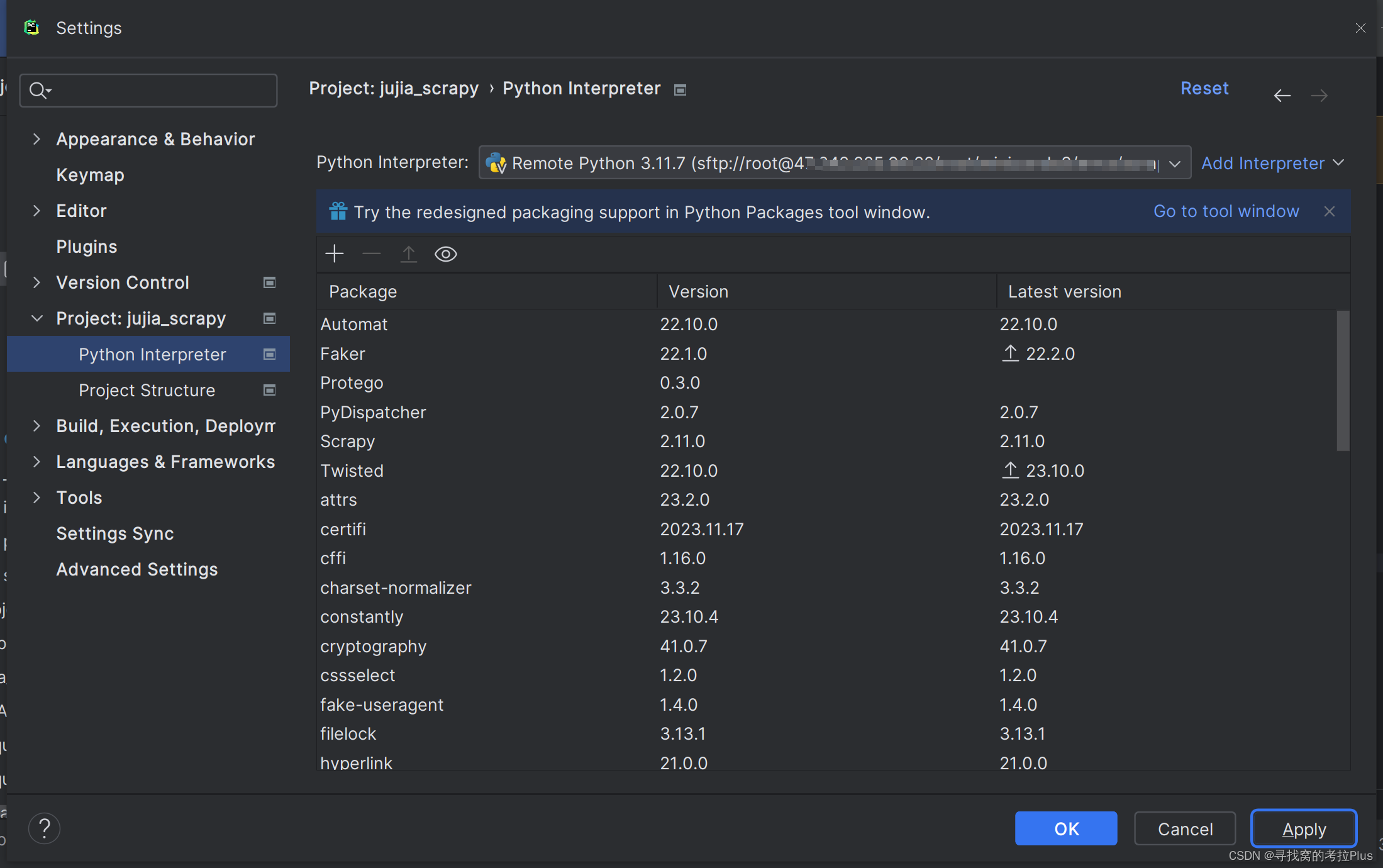This screenshot has height=868, width=1383.
Task: Click the help question mark button
Action: (x=45, y=828)
